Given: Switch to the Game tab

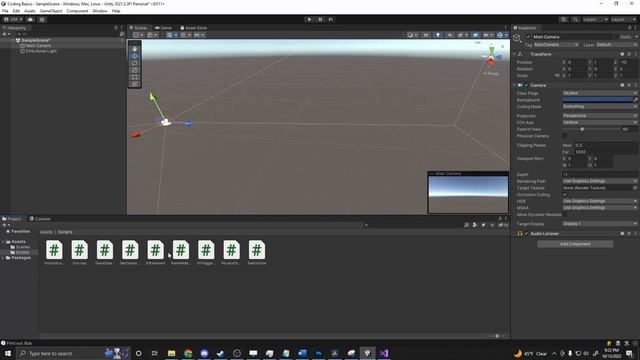Looking at the screenshot, I should pos(163,28).
